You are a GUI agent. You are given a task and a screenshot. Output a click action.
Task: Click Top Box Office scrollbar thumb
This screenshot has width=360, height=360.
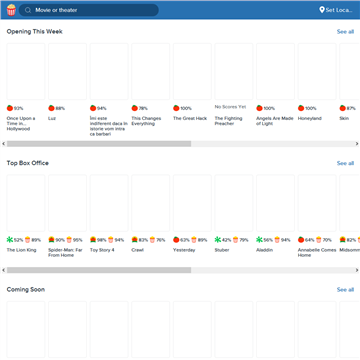99,270
